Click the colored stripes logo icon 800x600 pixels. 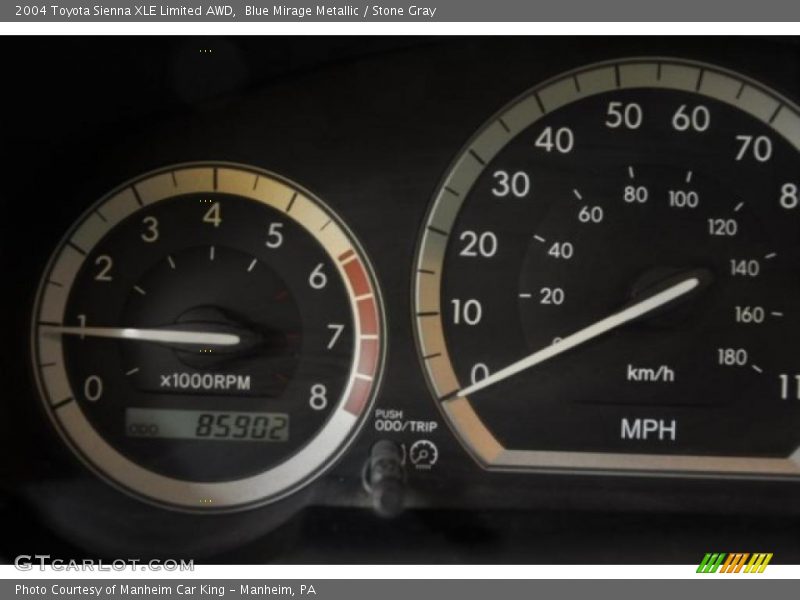click(x=735, y=563)
